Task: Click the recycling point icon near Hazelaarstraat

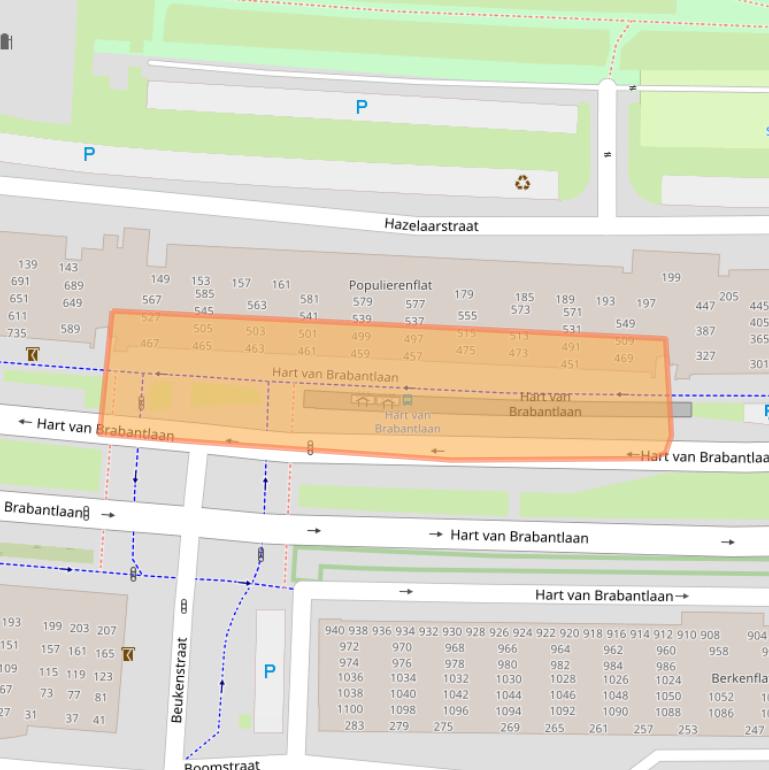Action: click(522, 182)
